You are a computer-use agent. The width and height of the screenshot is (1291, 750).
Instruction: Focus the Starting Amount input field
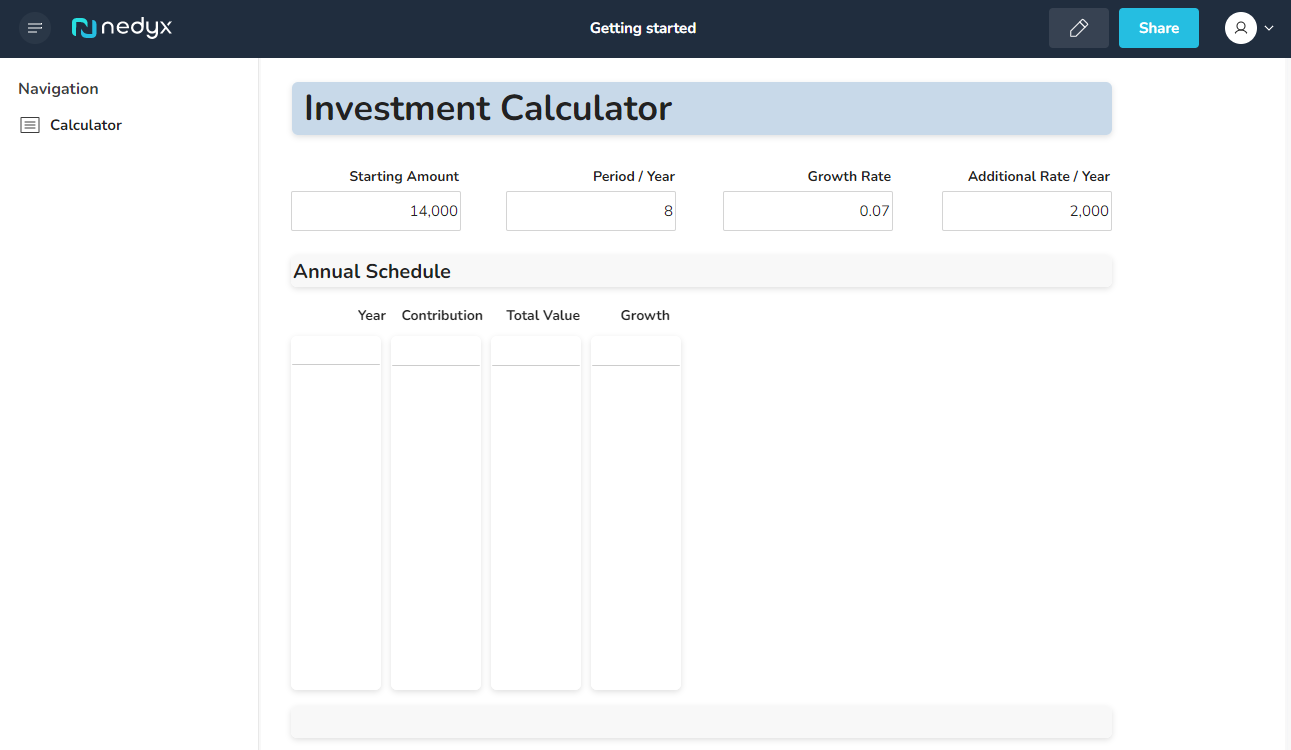click(x=376, y=211)
